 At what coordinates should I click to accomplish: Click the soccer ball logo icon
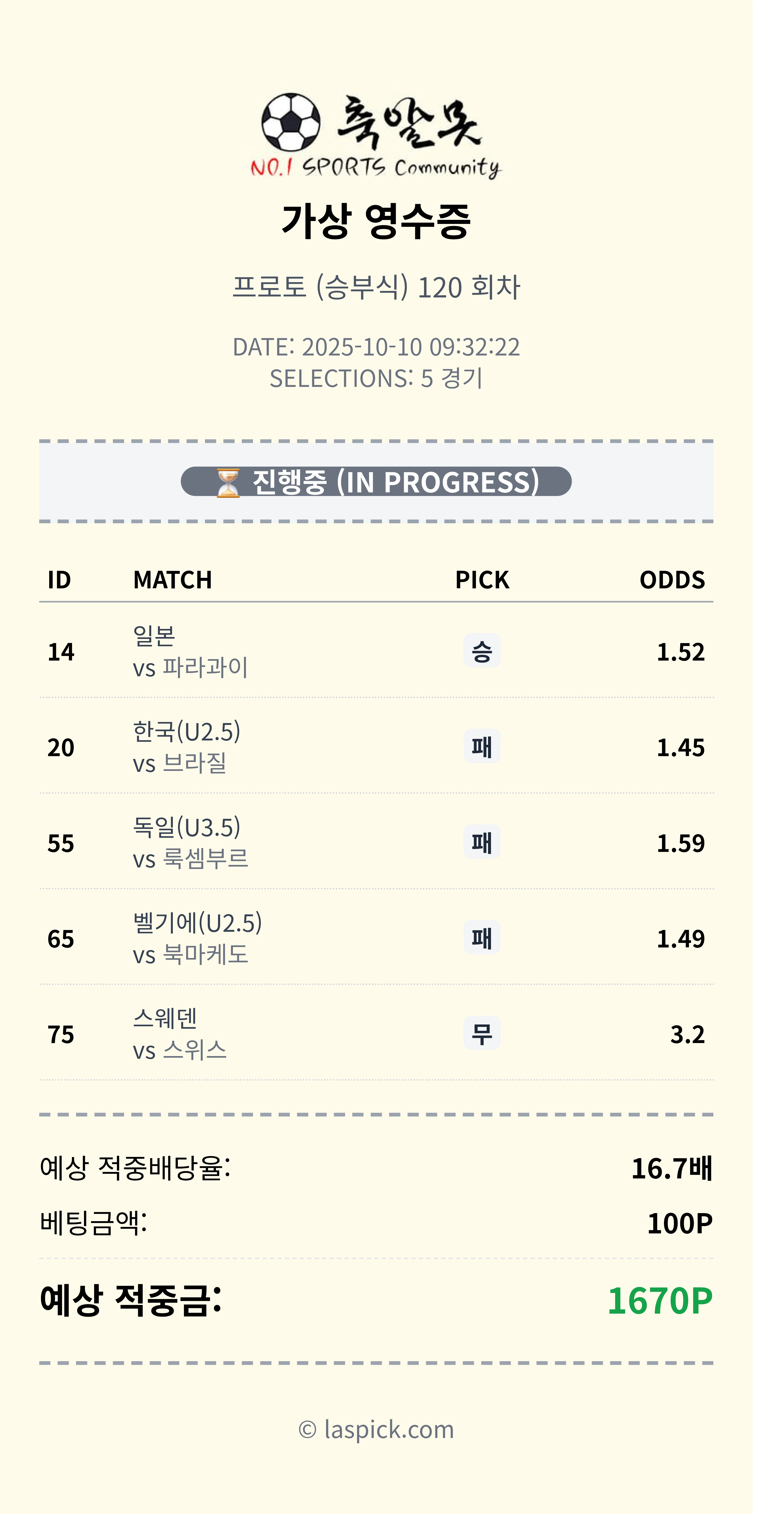click(291, 122)
